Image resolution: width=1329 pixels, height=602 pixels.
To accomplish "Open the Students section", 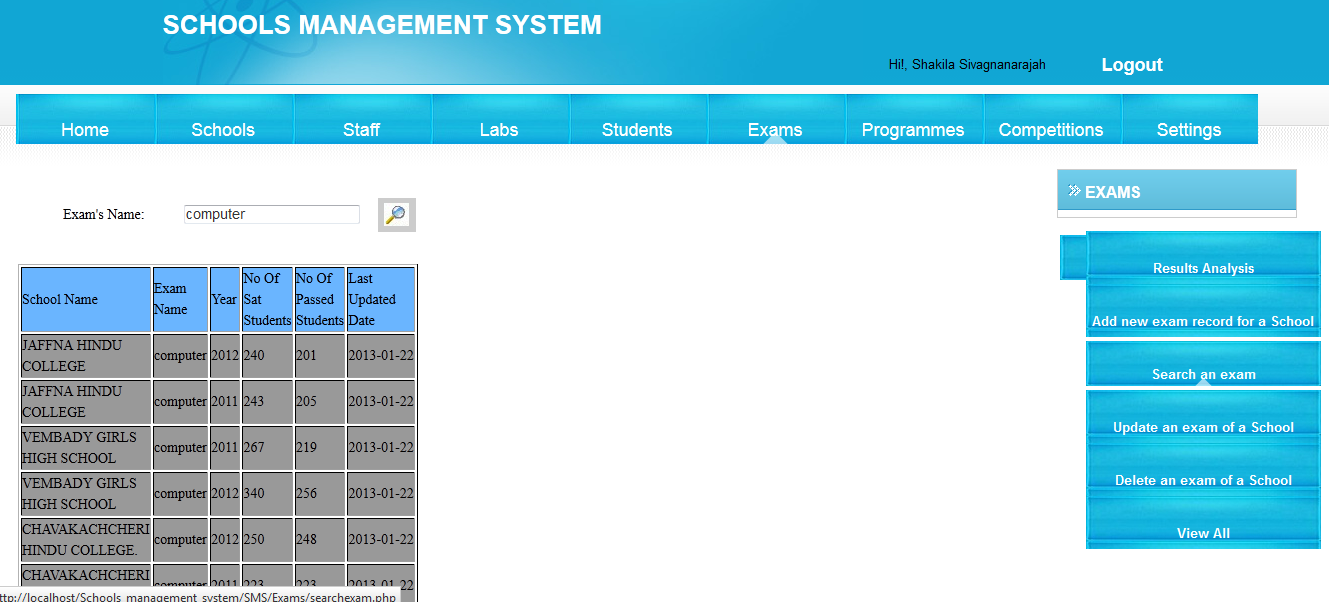I will point(638,129).
